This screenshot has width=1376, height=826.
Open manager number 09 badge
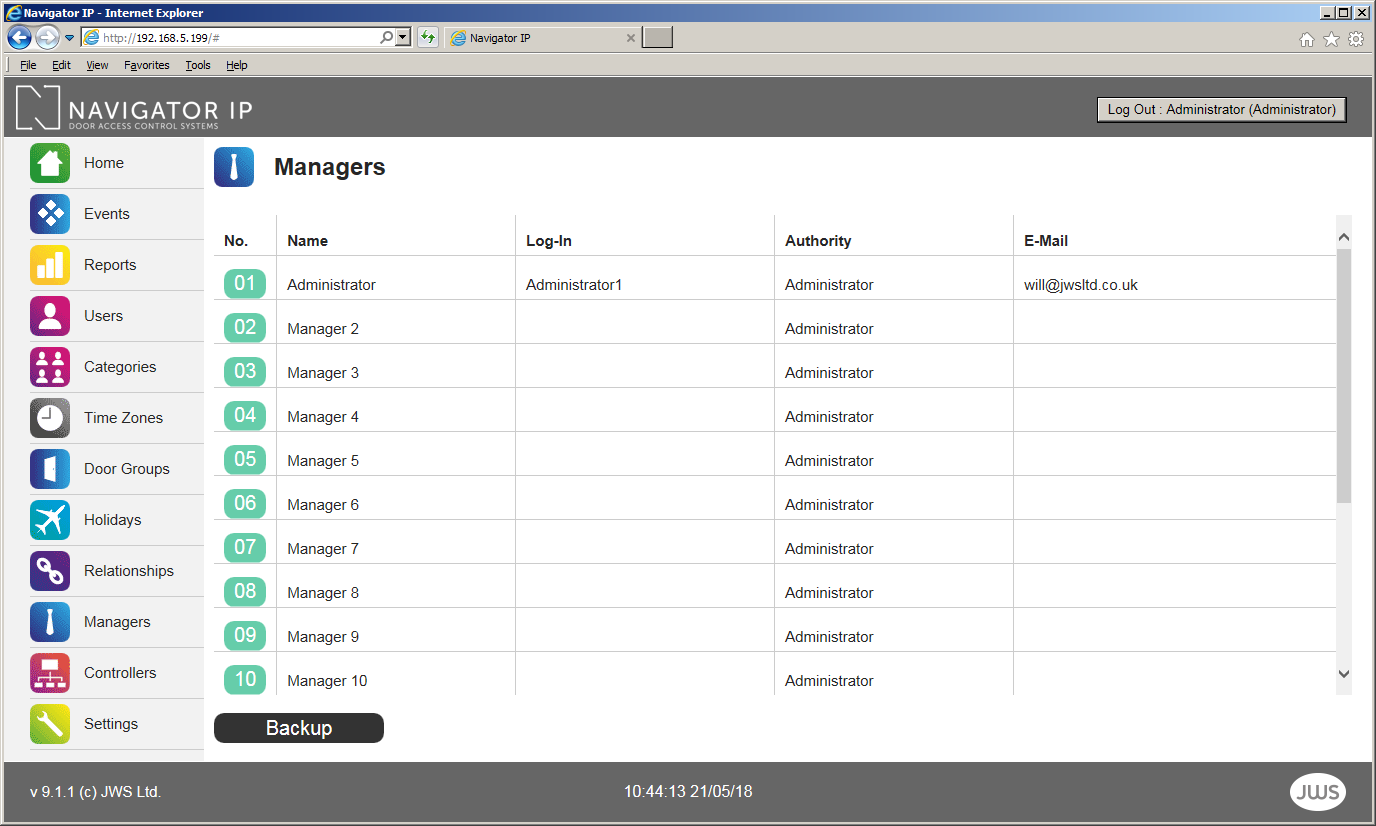pyautogui.click(x=245, y=635)
